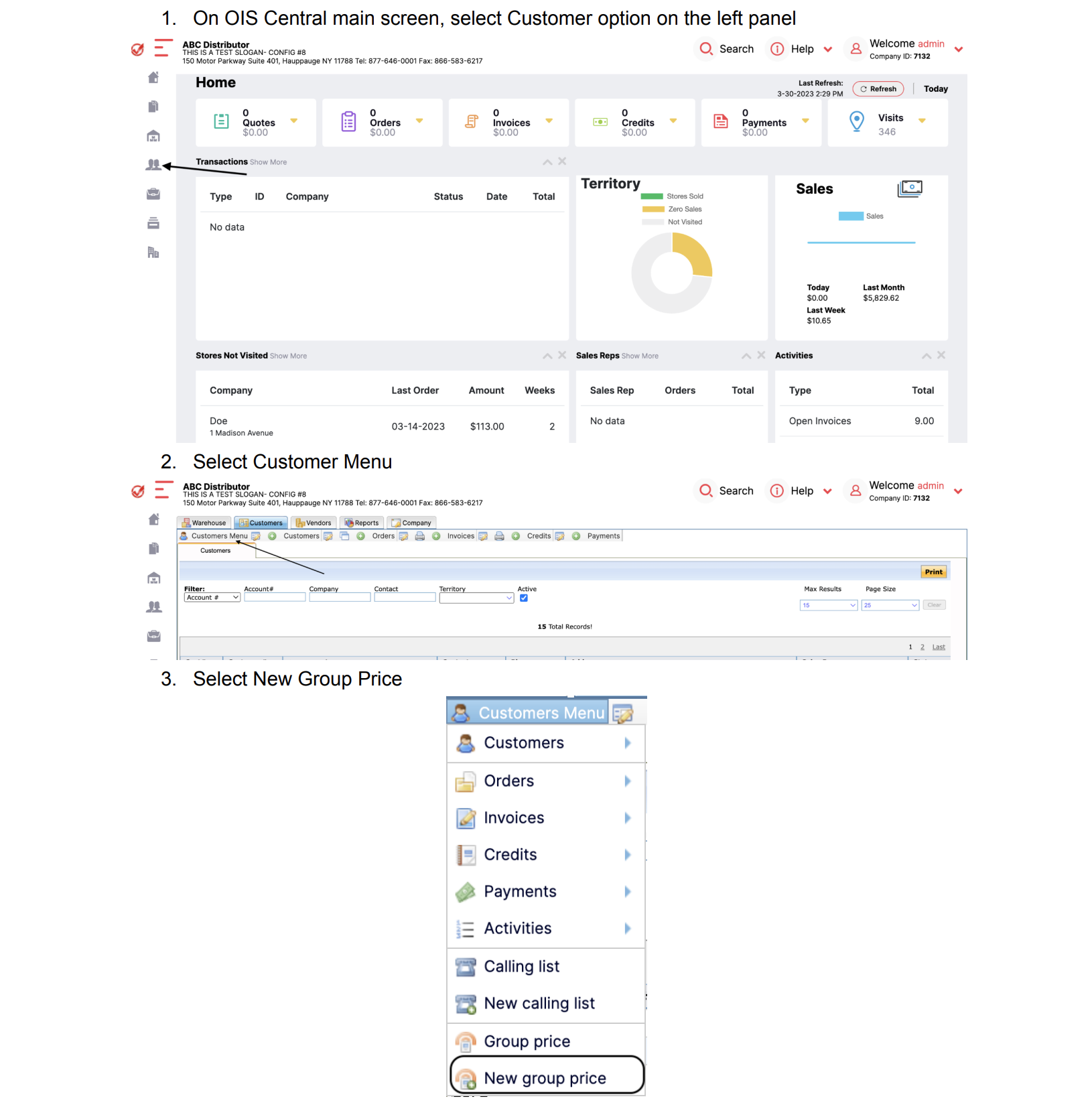Open the Quotes dropdown arrow
This screenshot has width=1092, height=1111.
pyautogui.click(x=293, y=122)
